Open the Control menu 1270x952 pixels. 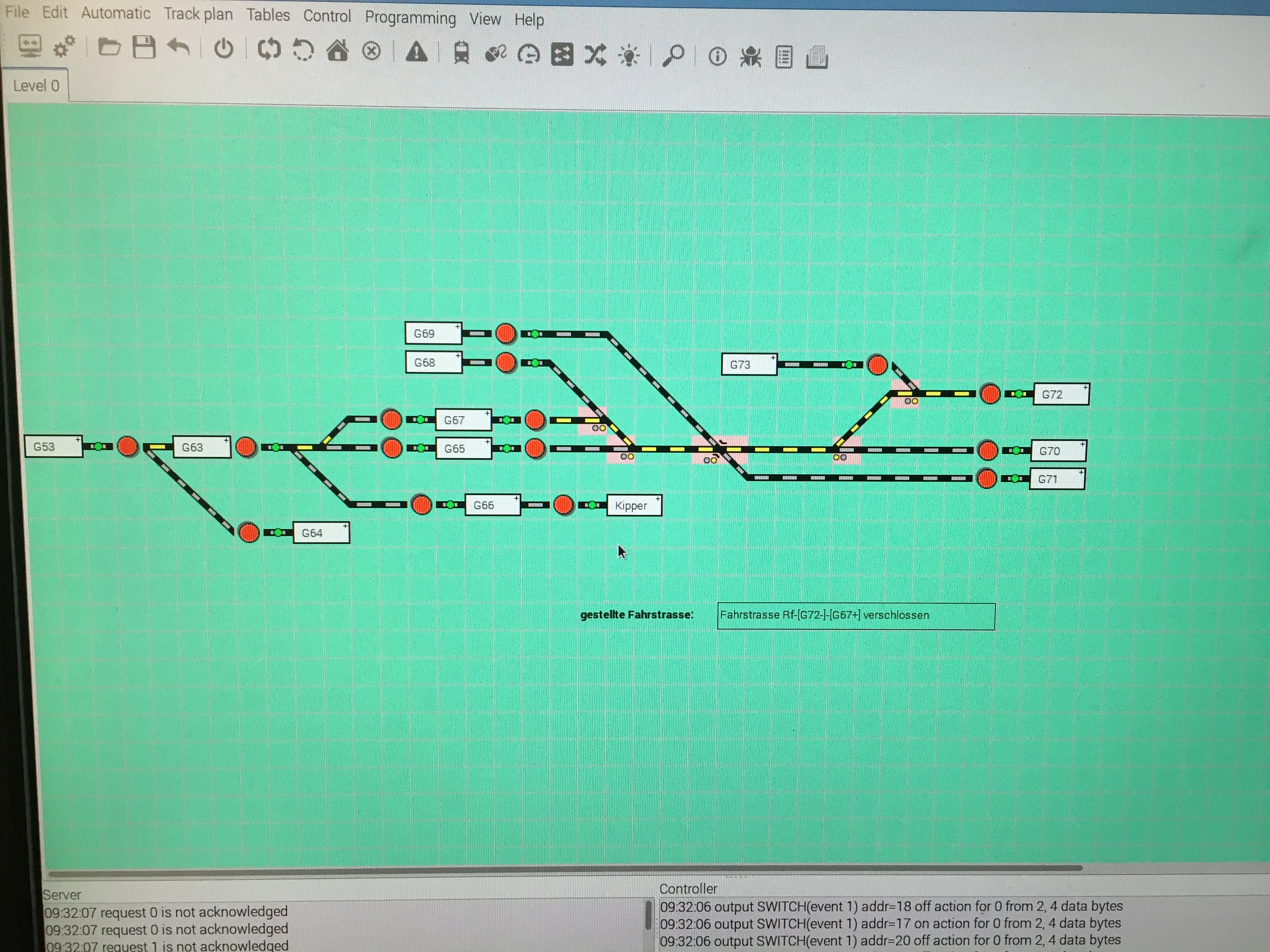pyautogui.click(x=327, y=16)
